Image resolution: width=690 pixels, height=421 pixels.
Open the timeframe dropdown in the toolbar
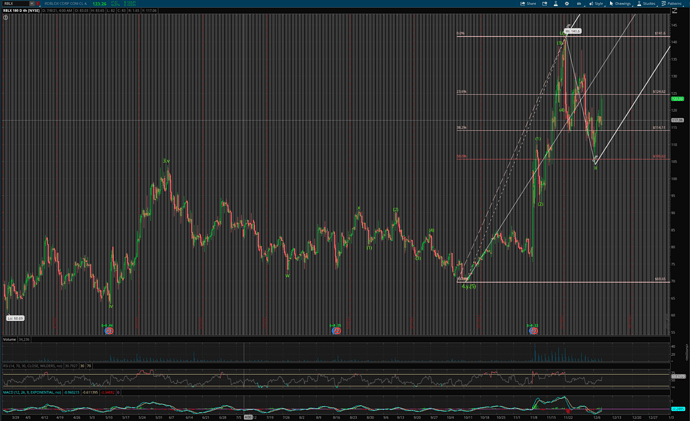(579, 4)
